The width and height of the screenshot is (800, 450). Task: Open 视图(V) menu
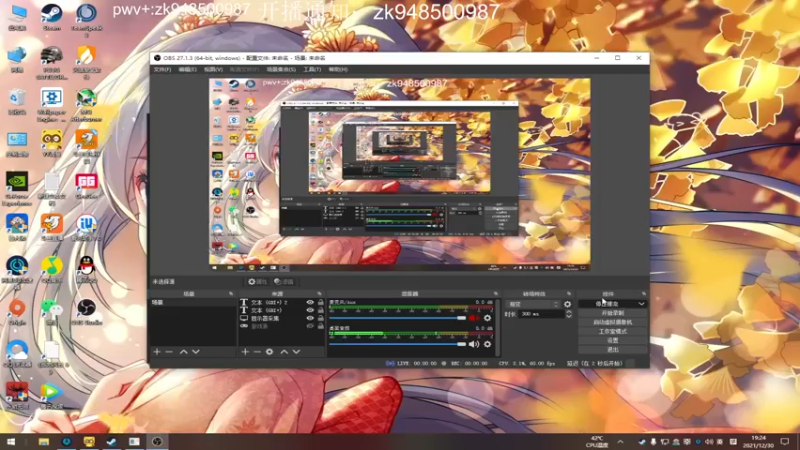[x=213, y=69]
